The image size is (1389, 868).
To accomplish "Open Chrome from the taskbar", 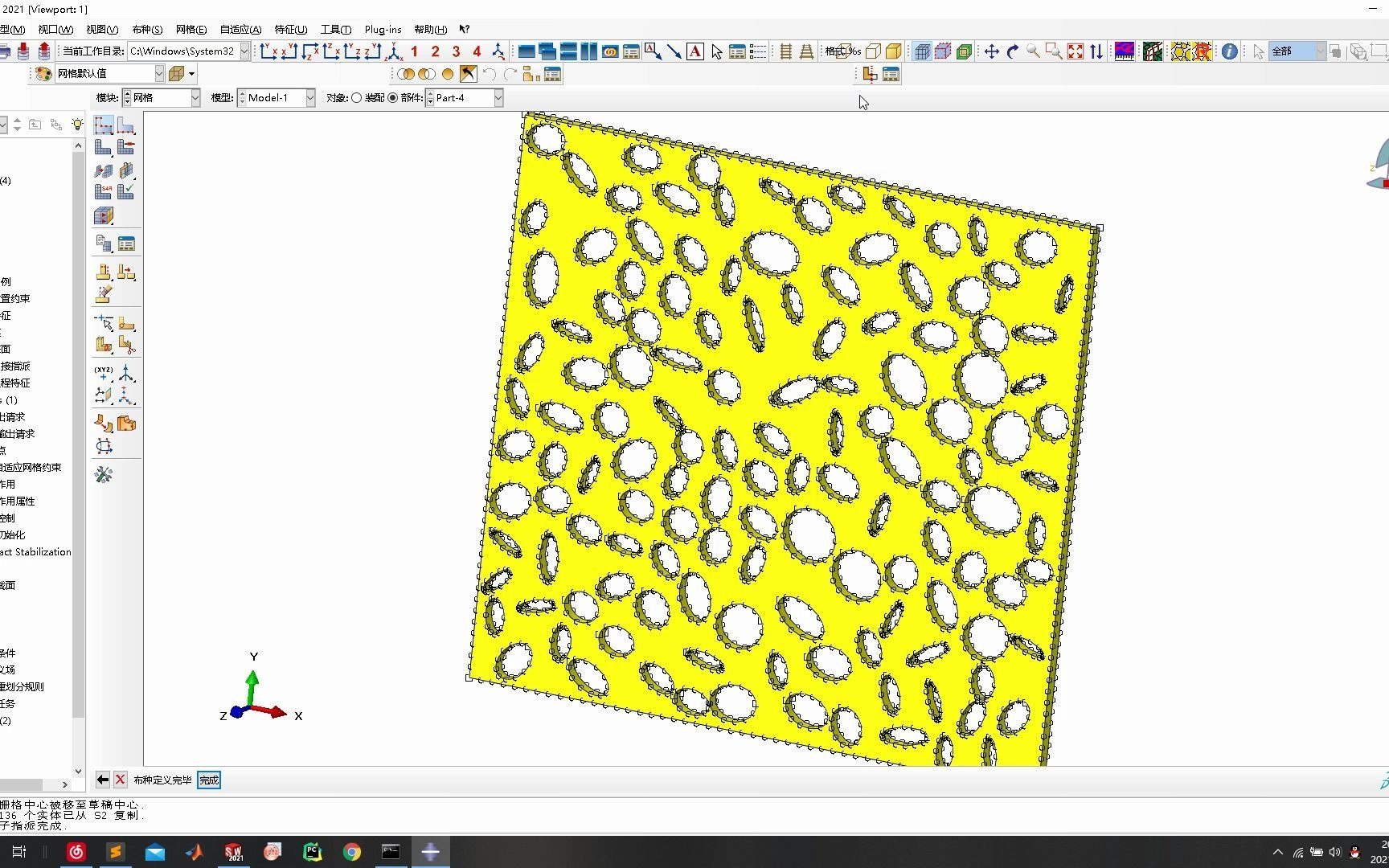I will (351, 851).
